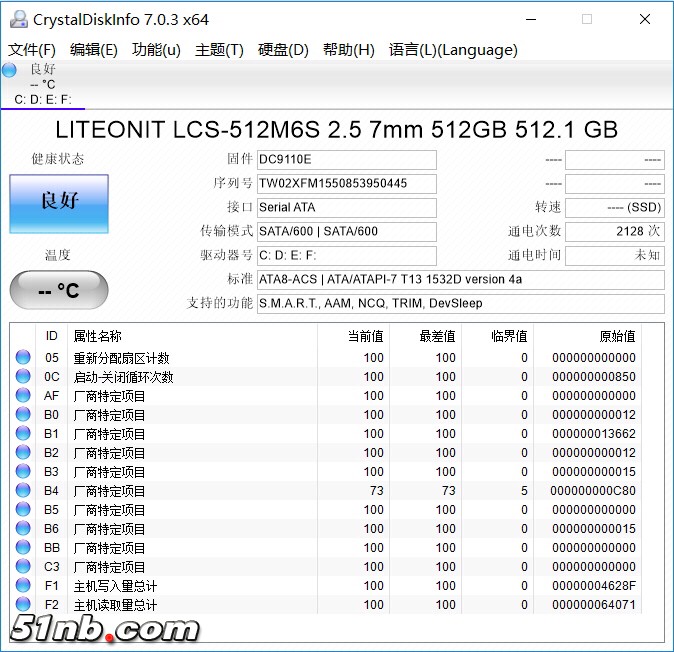674x652 pixels.
Task: Open the 文件(F) menu
Action: (32, 50)
